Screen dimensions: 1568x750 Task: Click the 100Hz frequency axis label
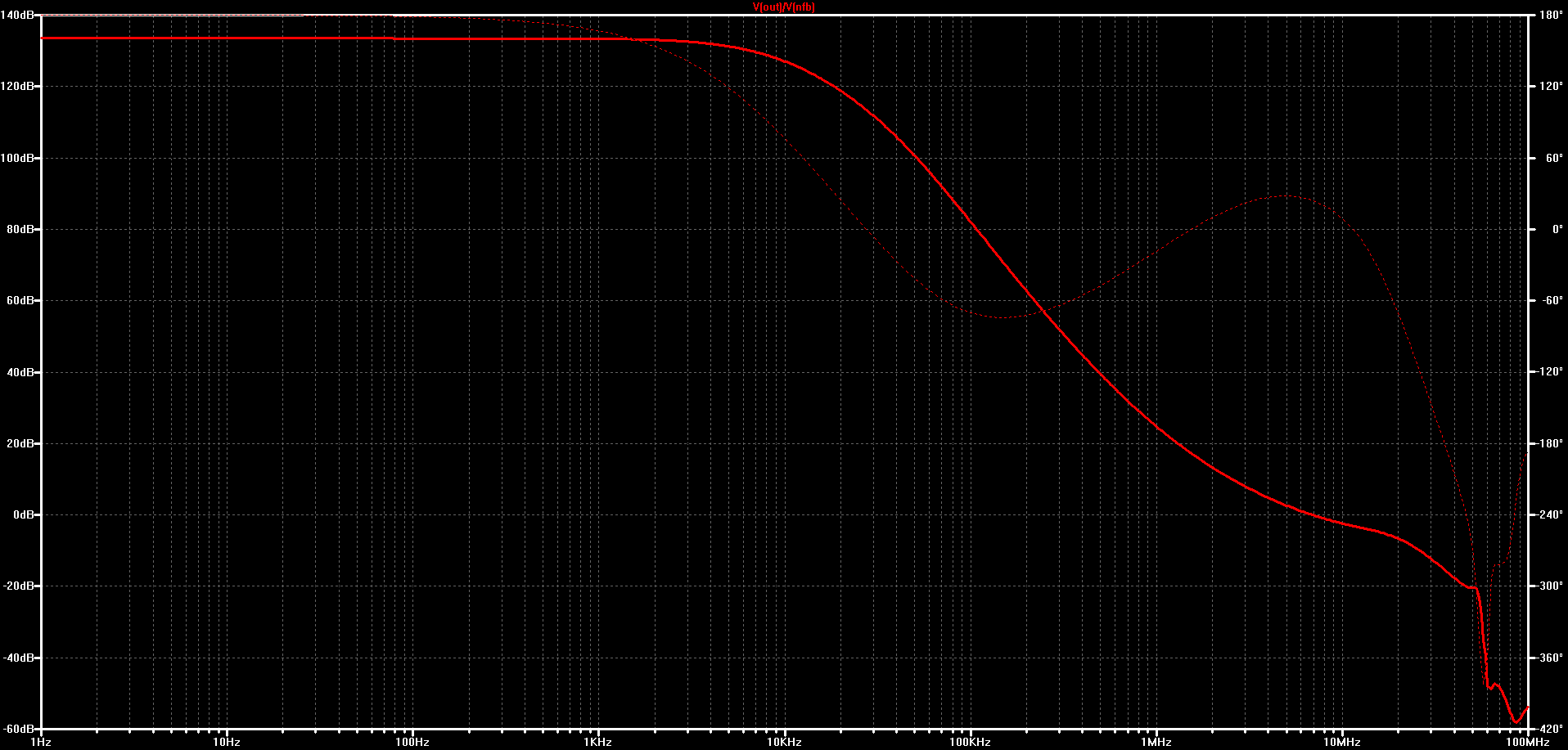click(x=412, y=743)
